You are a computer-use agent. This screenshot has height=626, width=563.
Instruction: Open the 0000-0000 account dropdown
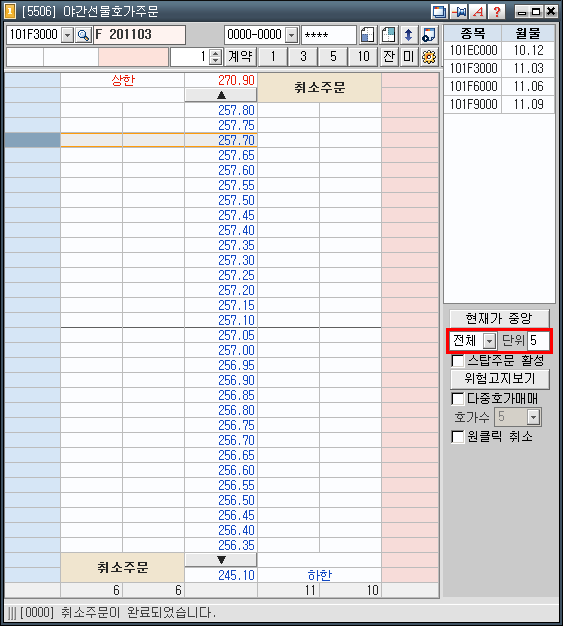[x=292, y=35]
